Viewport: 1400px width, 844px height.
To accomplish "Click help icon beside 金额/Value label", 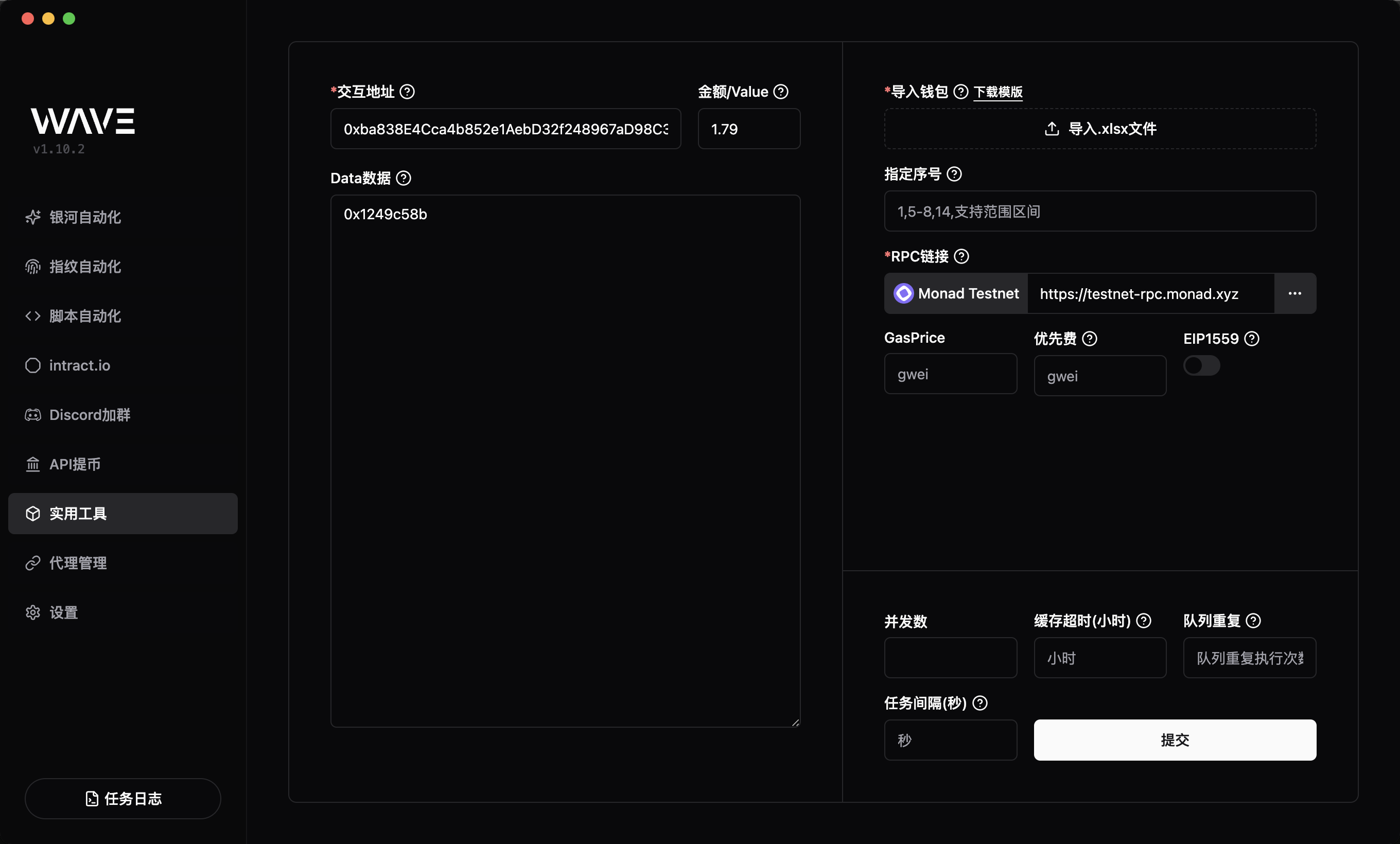I will point(781,92).
